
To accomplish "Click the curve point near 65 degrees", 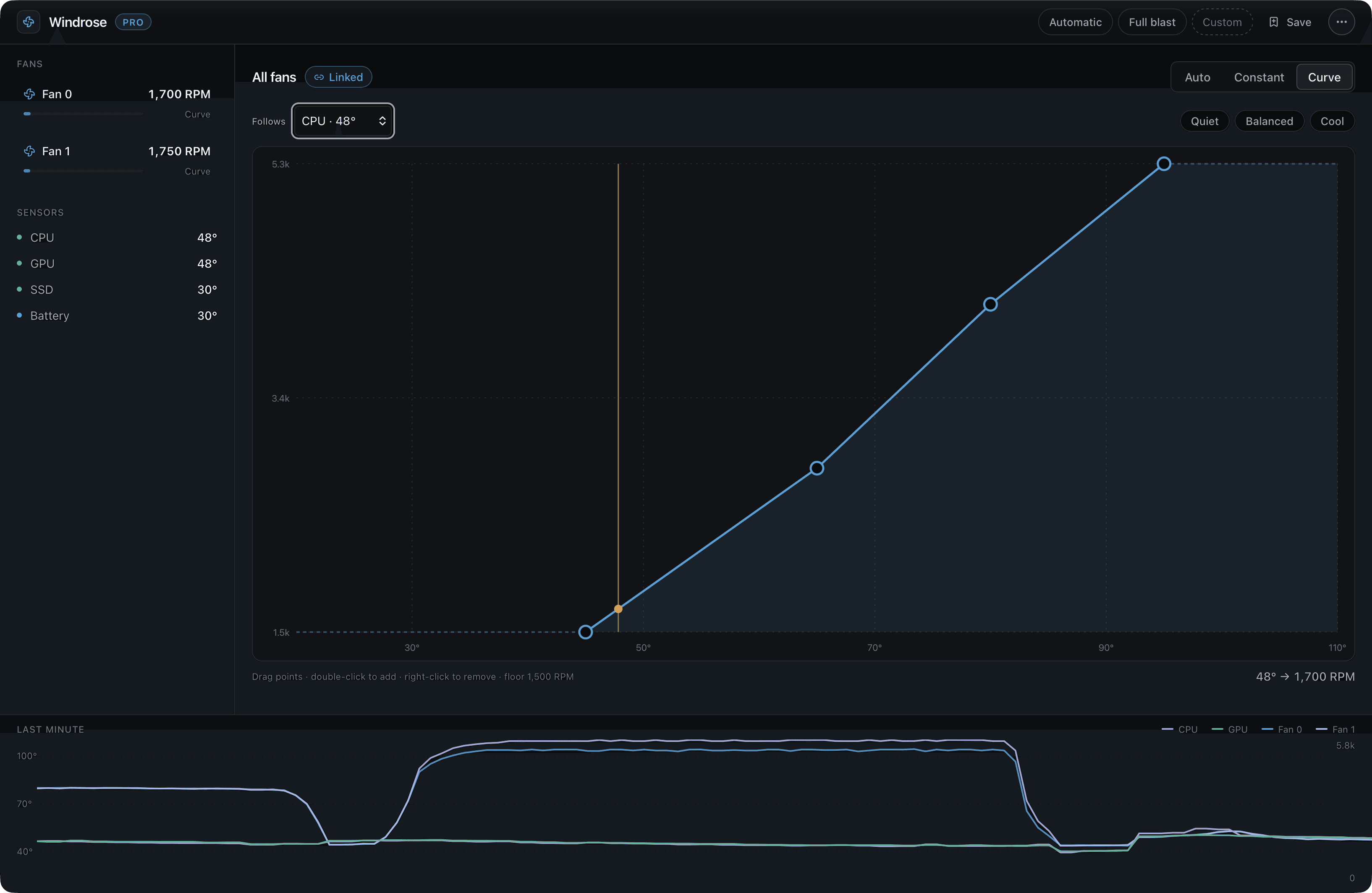I will (817, 468).
